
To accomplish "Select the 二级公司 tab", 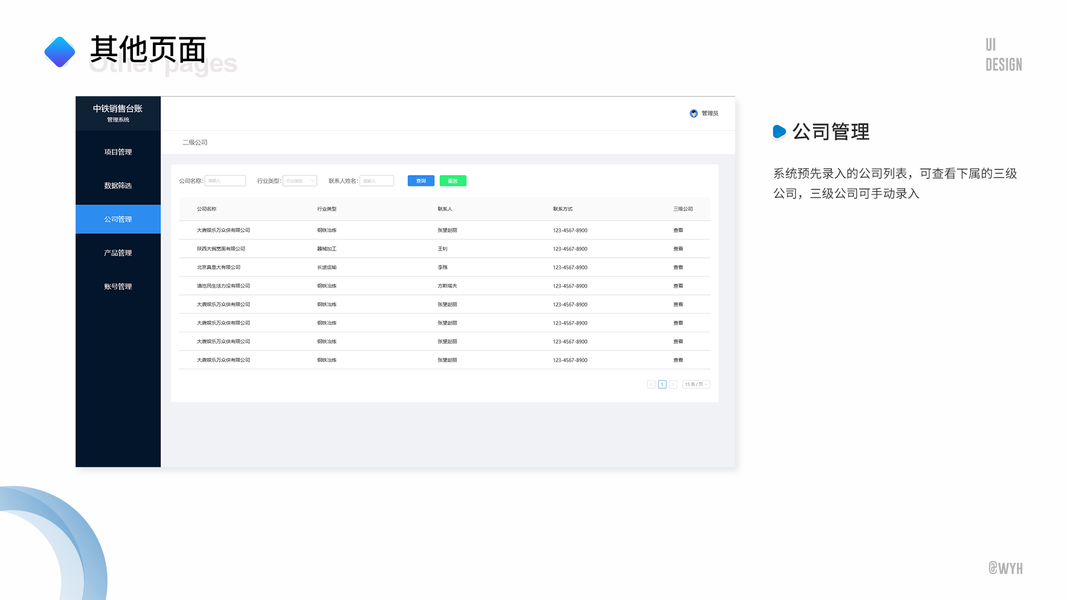I will (195, 142).
